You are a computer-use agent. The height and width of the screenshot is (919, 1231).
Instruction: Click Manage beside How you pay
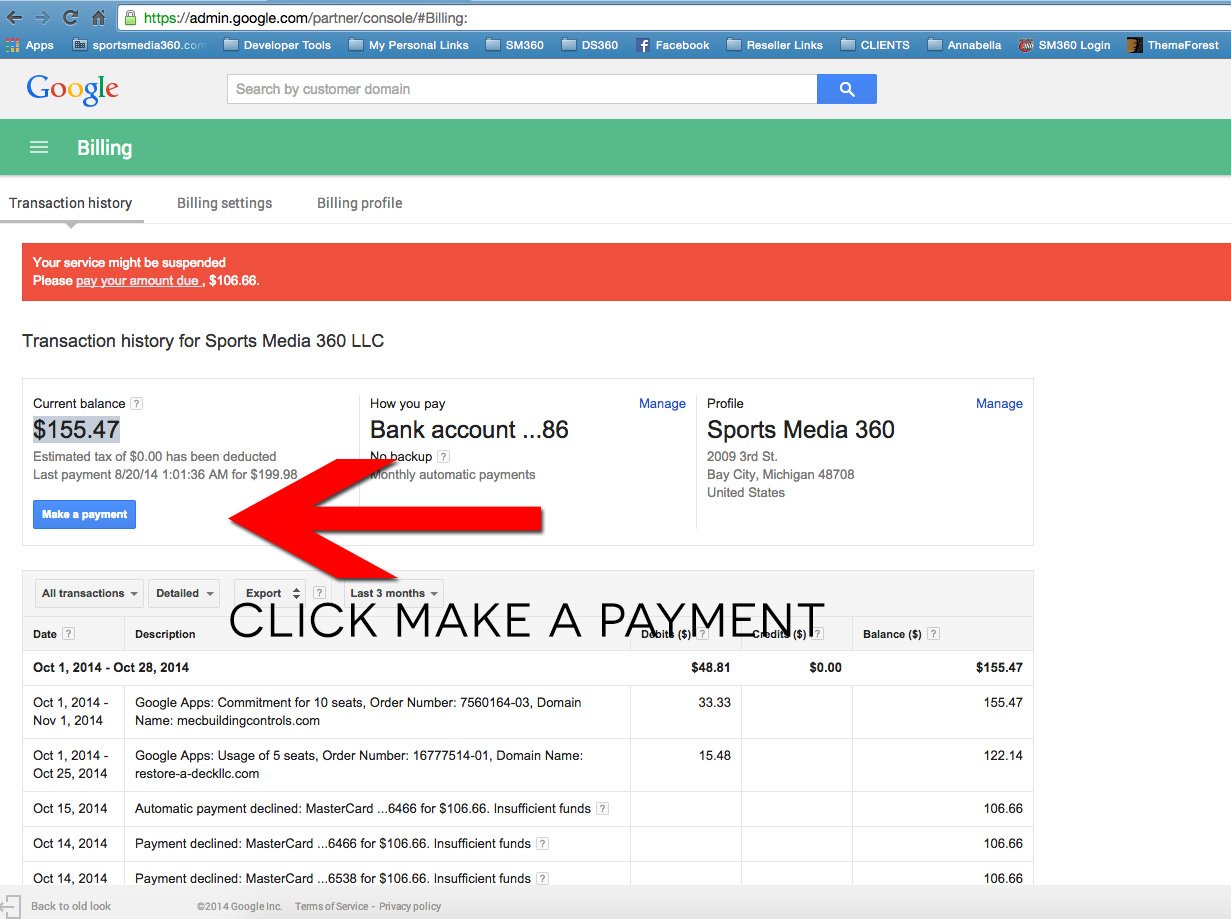click(662, 404)
